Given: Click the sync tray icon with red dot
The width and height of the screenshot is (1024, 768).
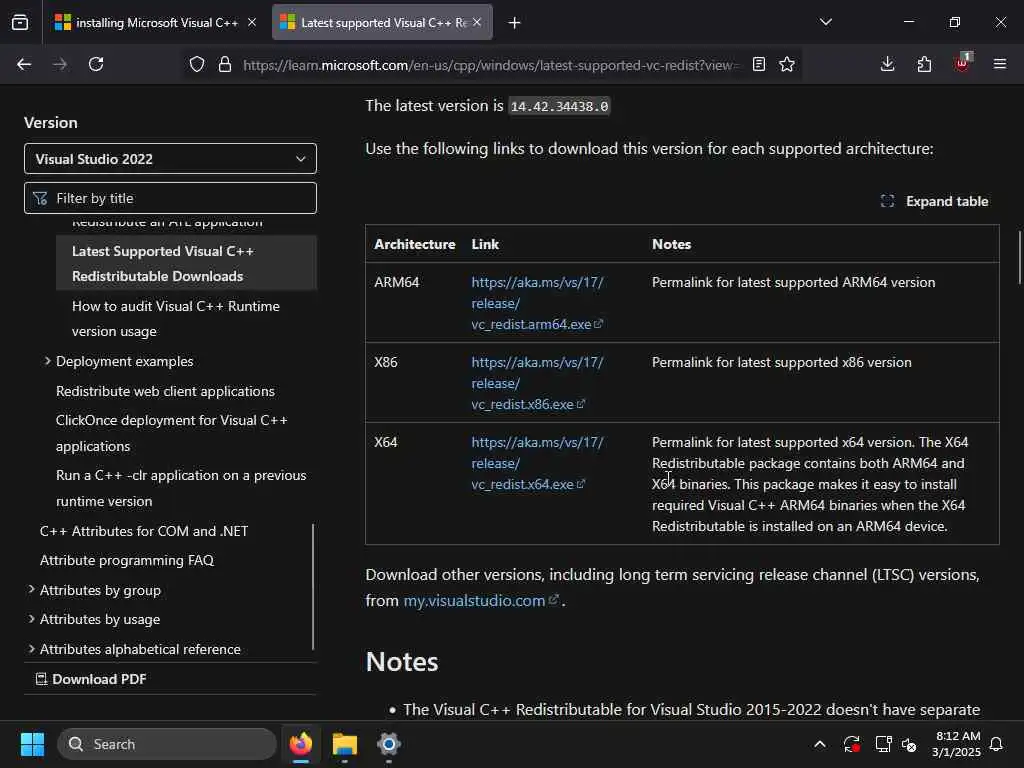Looking at the screenshot, I should tap(852, 744).
